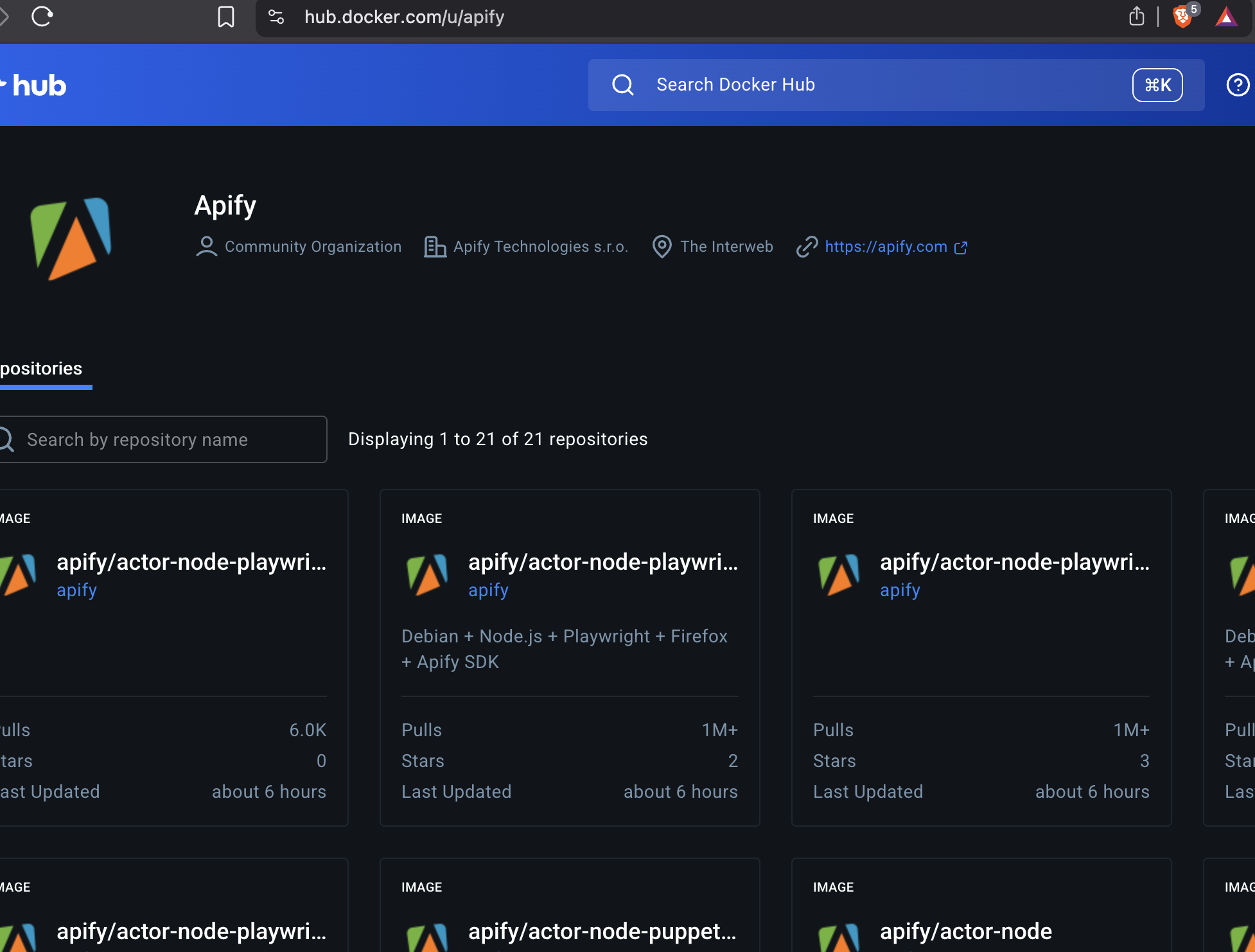
Task: Click the 'Apify Technologies s.r.o.' company text
Action: (541, 247)
